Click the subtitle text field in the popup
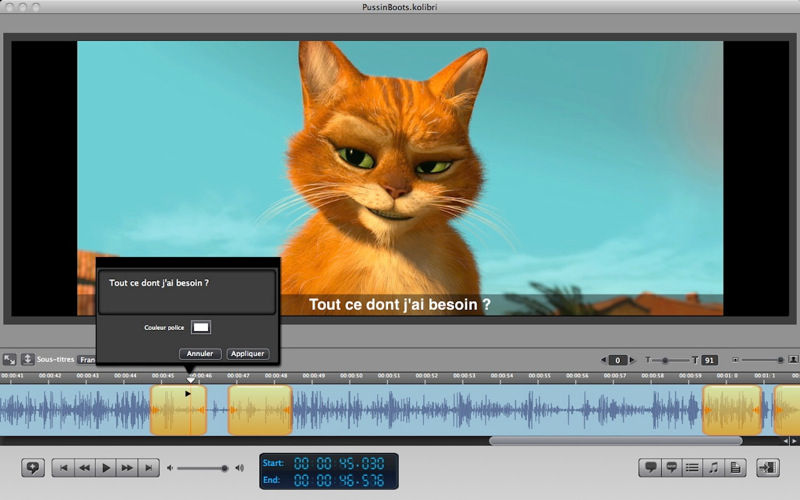Screen dimensions: 800x500 coord(187,292)
